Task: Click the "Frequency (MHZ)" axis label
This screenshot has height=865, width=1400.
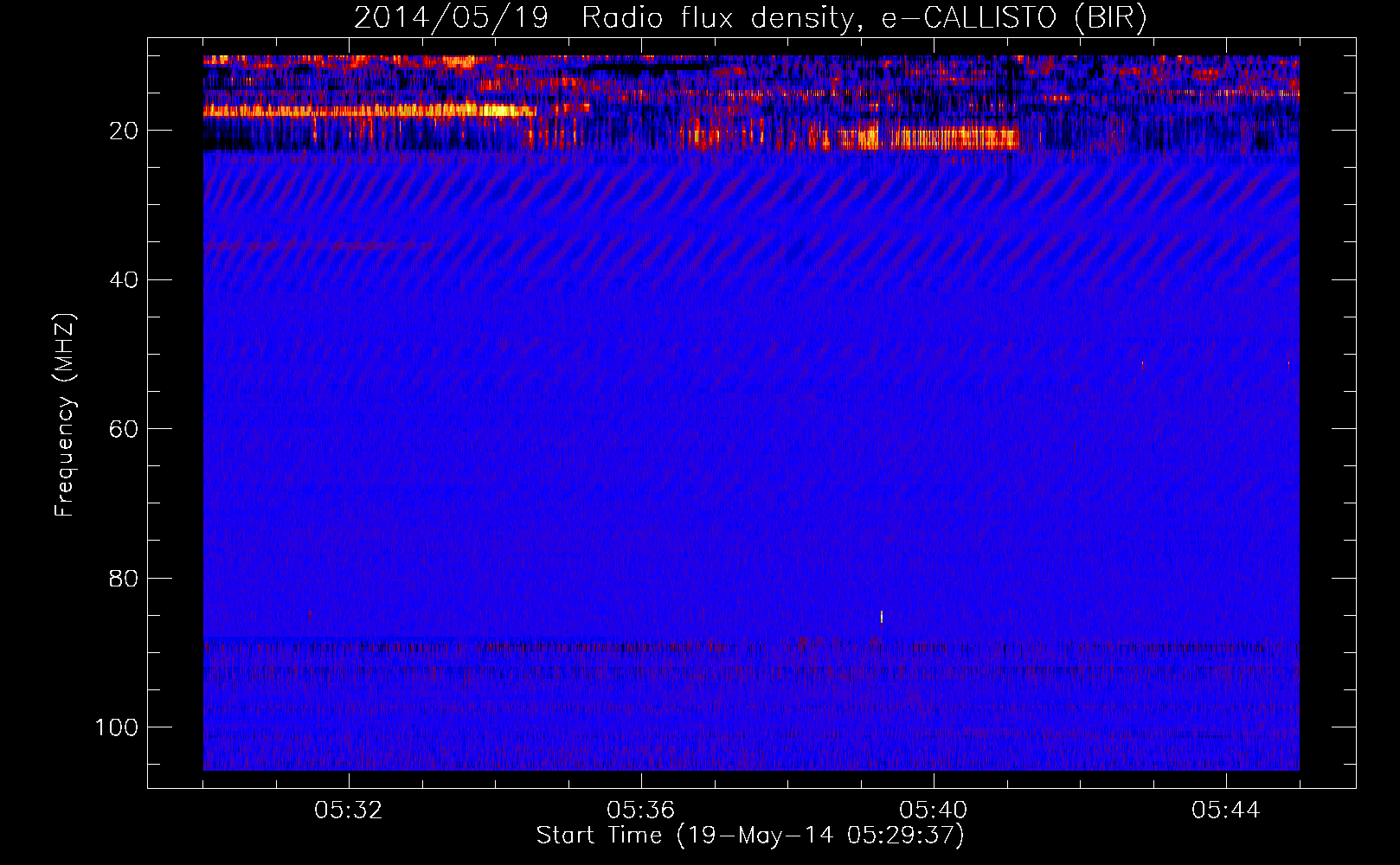Action: point(65,414)
